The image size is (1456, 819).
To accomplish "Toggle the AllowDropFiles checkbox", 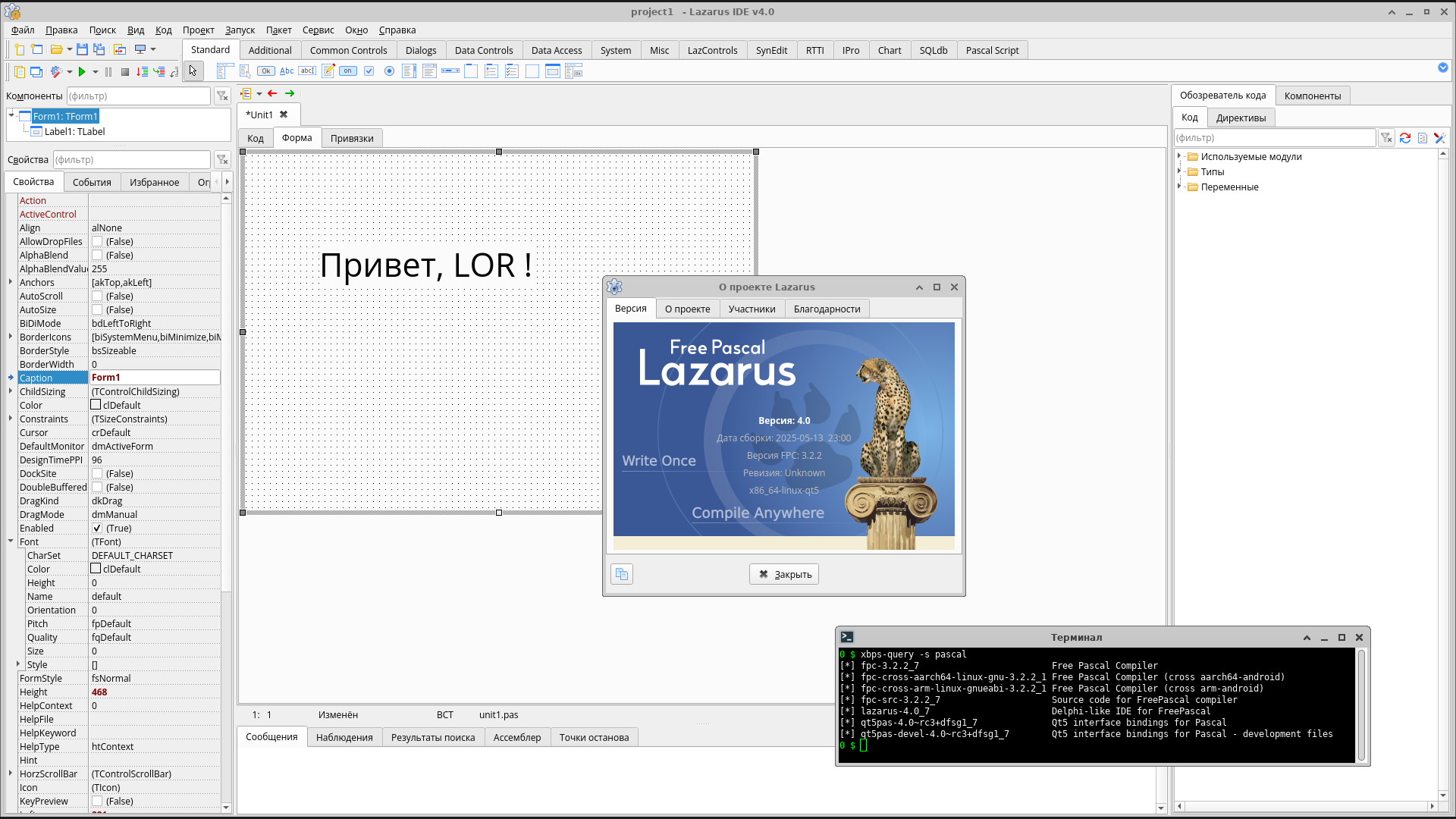I will (x=97, y=242).
